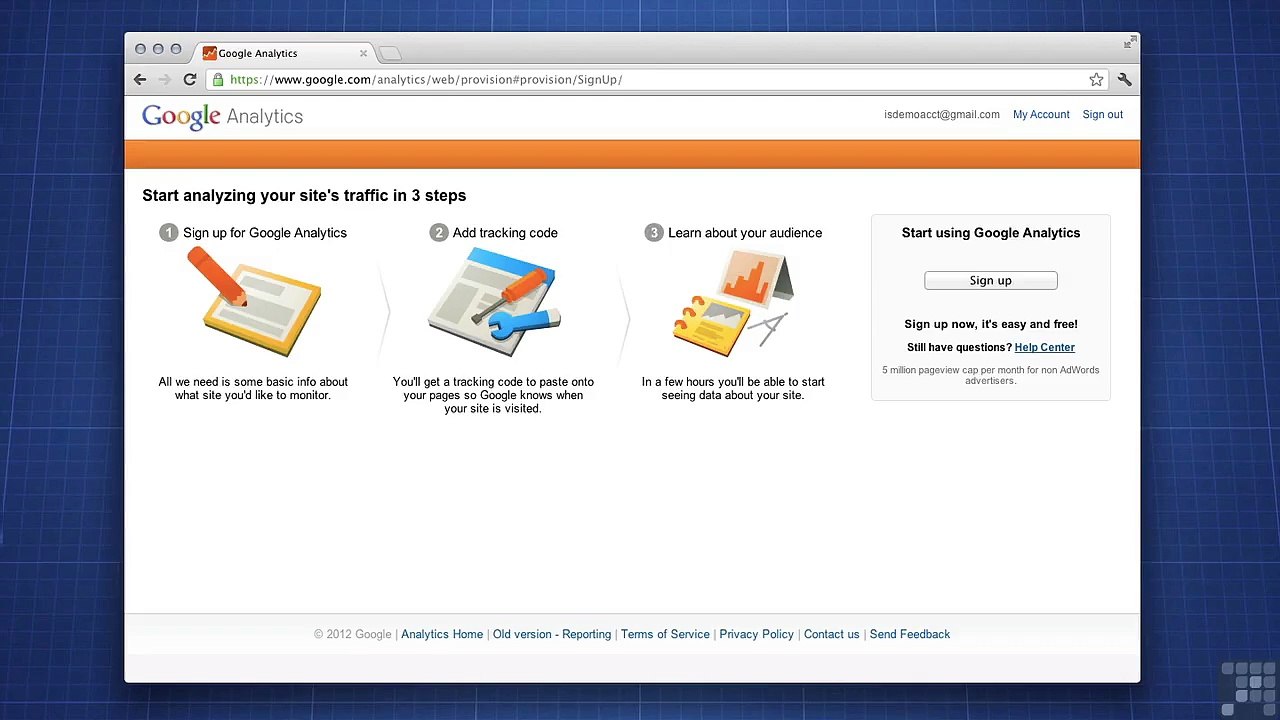Click the 'Start using Google Analytics' heading
The width and height of the screenshot is (1280, 720).
point(991,232)
